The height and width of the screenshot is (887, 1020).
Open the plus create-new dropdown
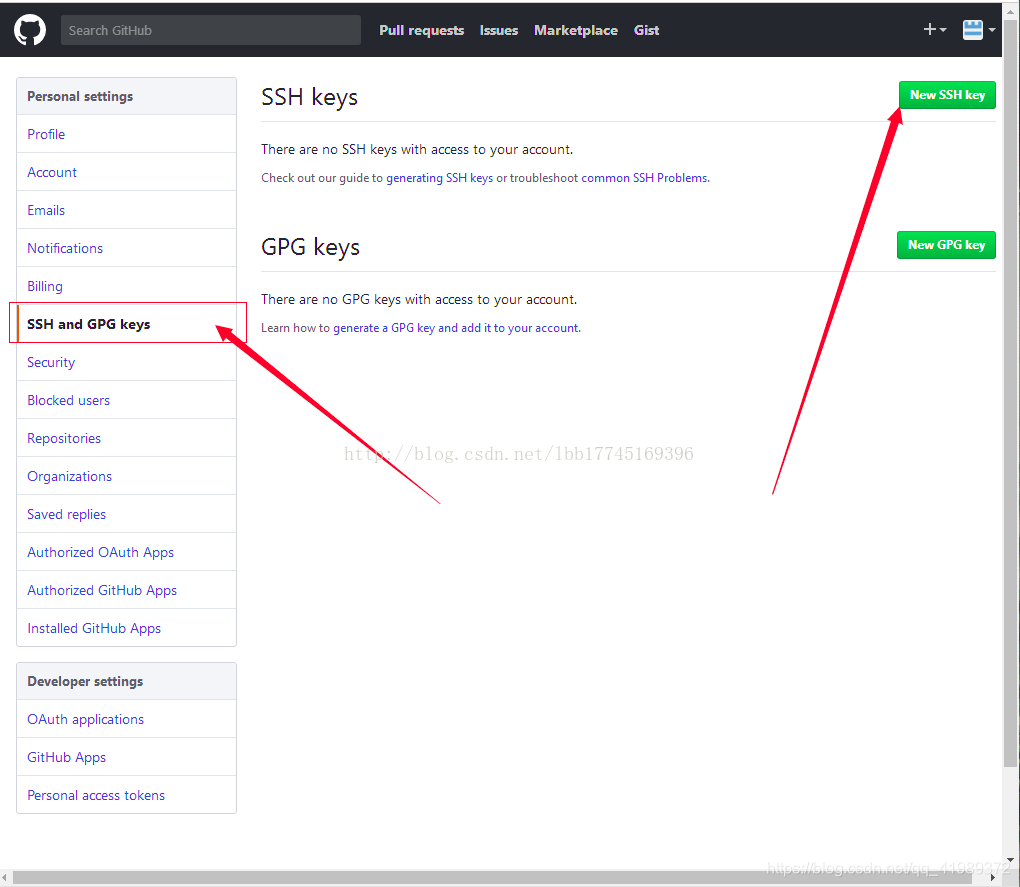[x=935, y=29]
